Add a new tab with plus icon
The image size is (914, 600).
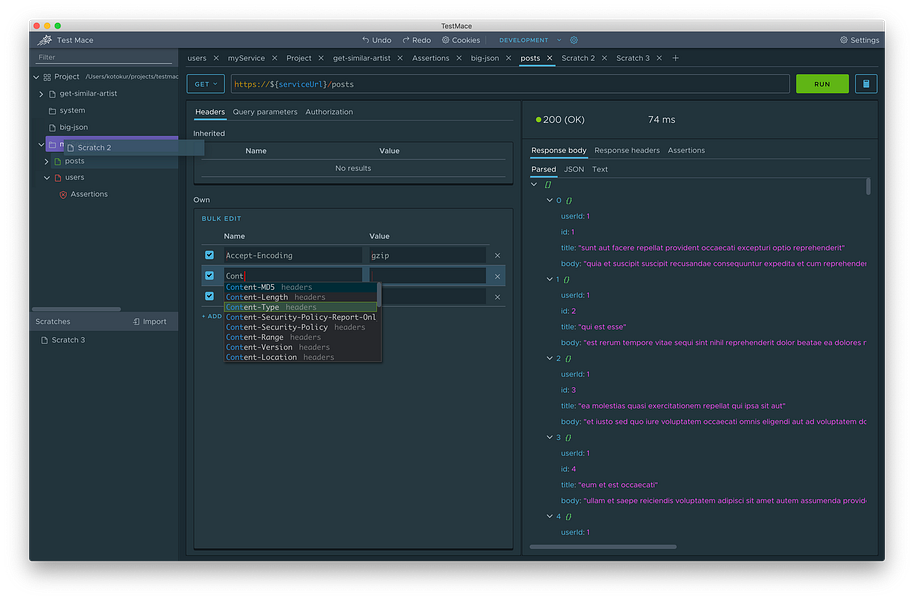676,58
